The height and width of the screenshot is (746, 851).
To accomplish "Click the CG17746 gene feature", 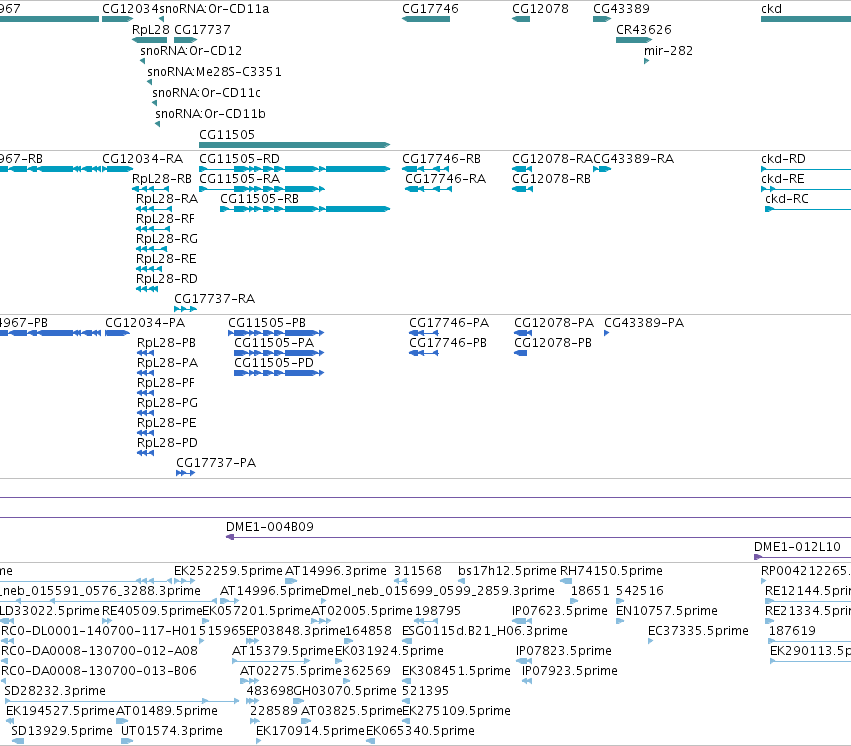I will tap(426, 19).
